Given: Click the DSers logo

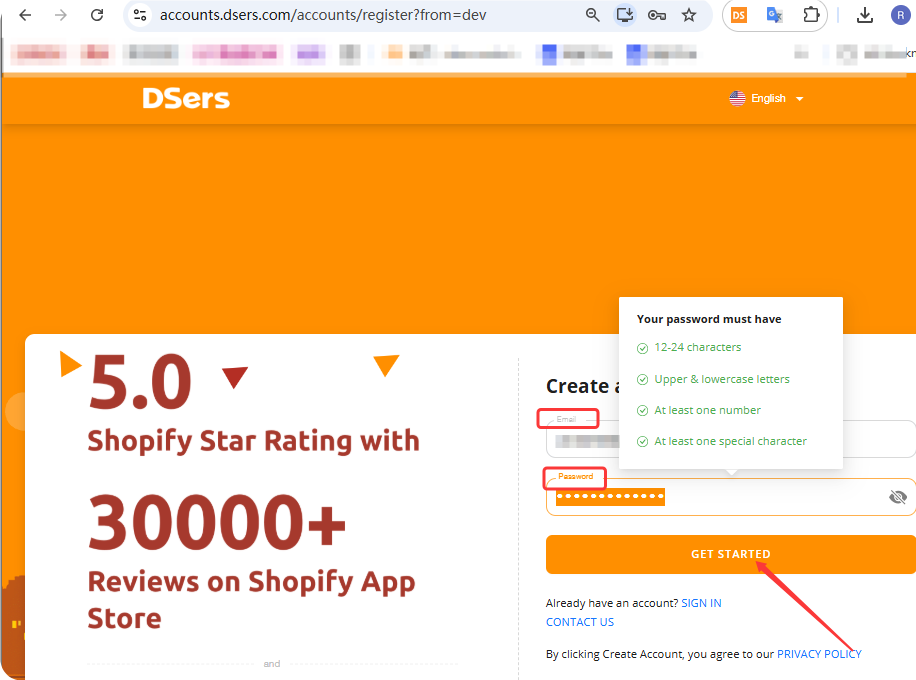Looking at the screenshot, I should tap(186, 98).
